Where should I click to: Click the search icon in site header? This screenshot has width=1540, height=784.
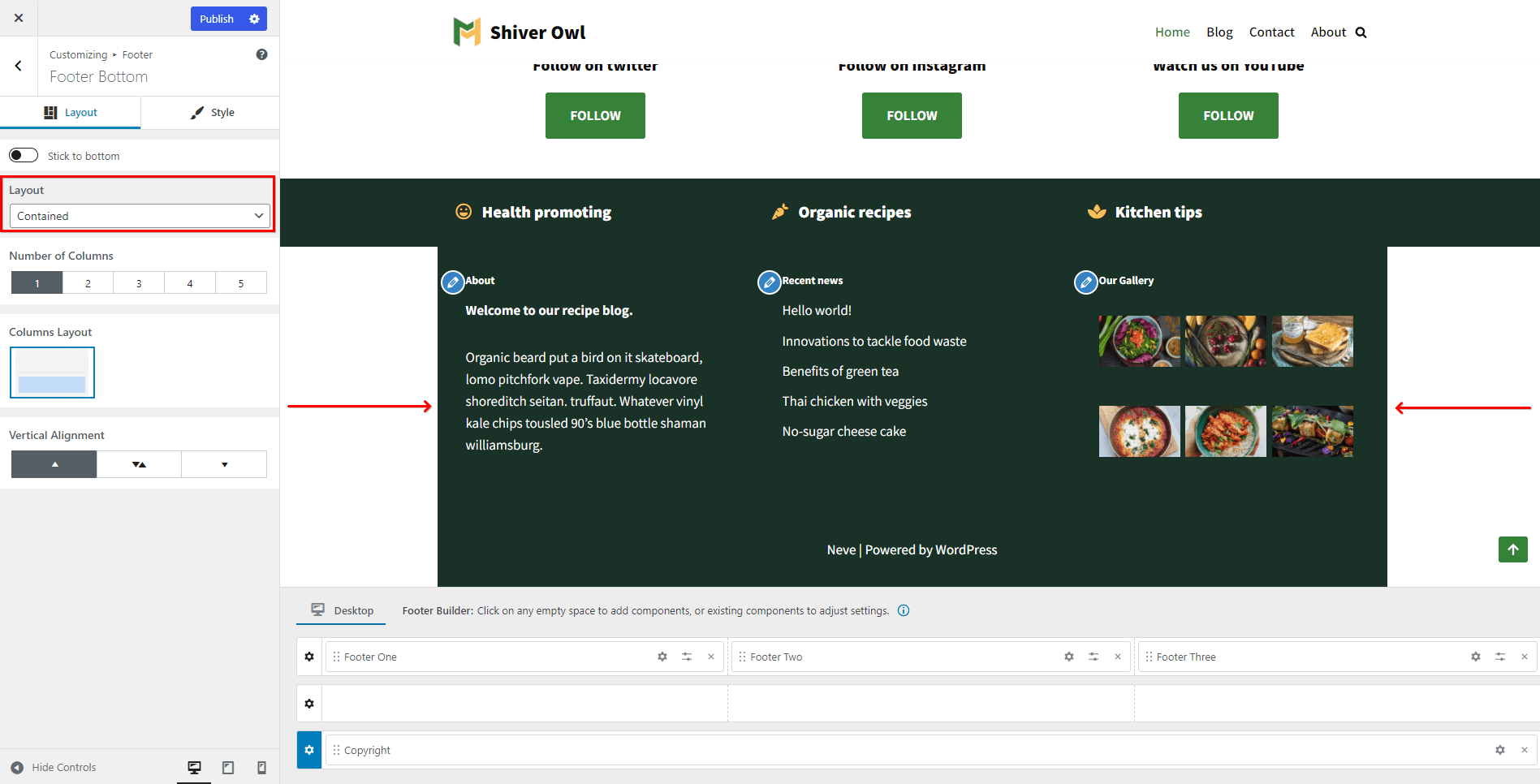(1361, 32)
